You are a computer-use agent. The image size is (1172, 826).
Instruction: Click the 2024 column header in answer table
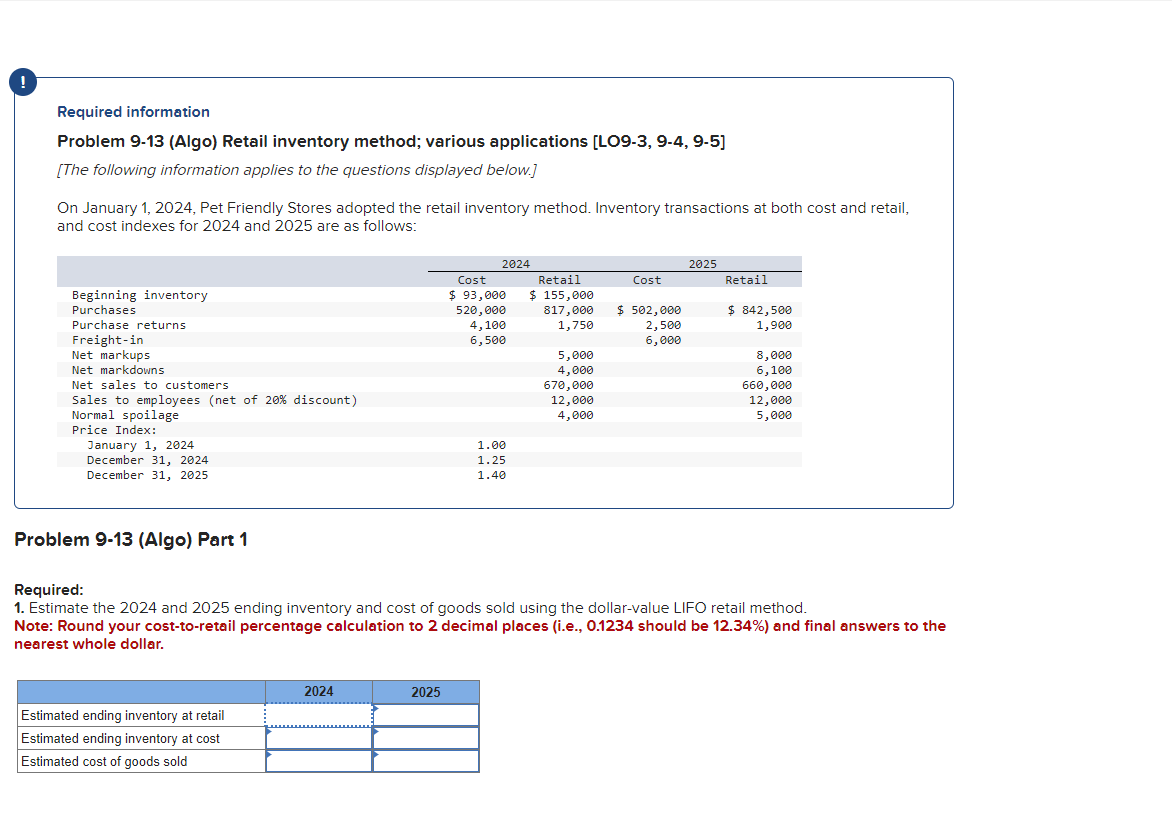318,691
